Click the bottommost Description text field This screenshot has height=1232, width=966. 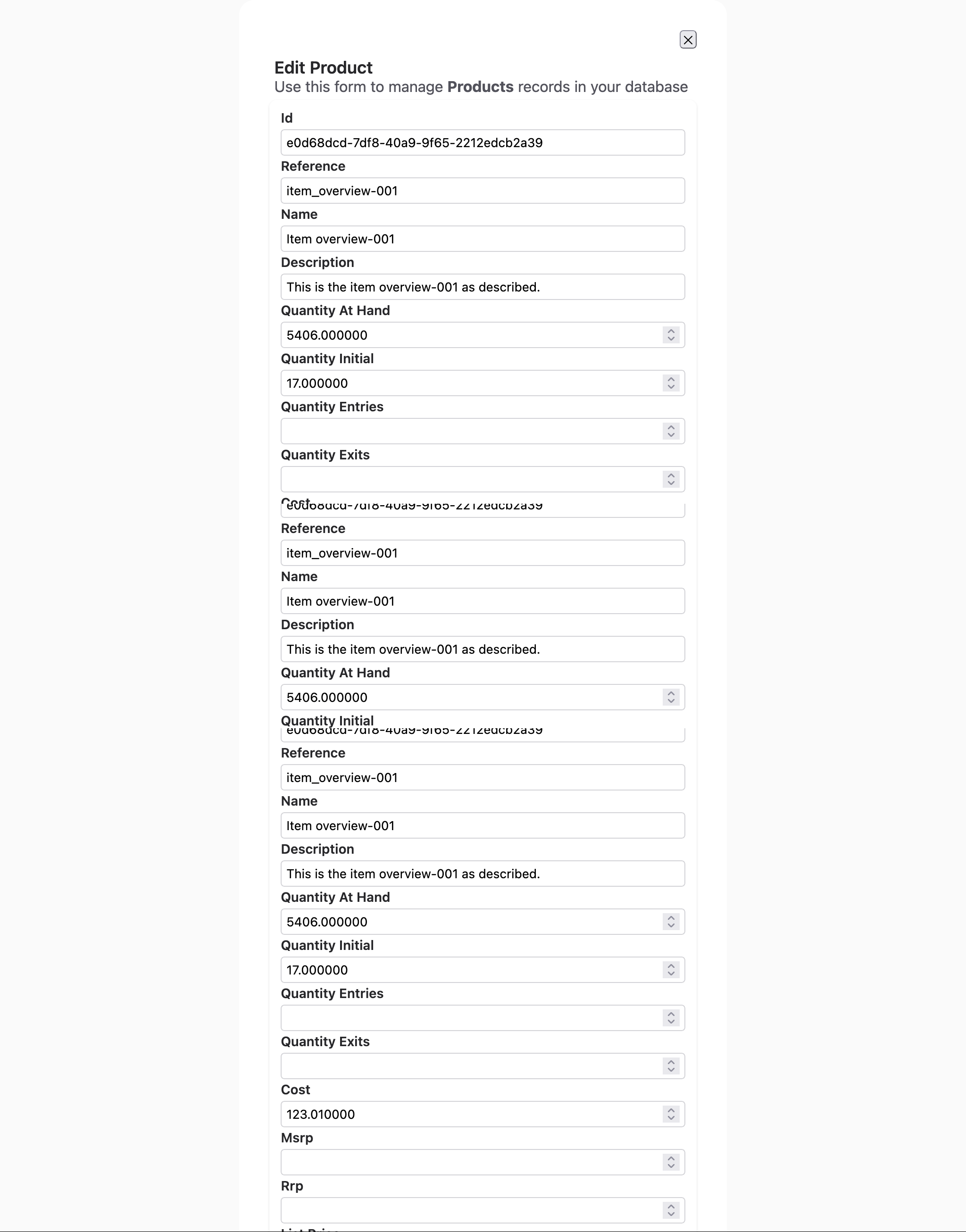(482, 874)
